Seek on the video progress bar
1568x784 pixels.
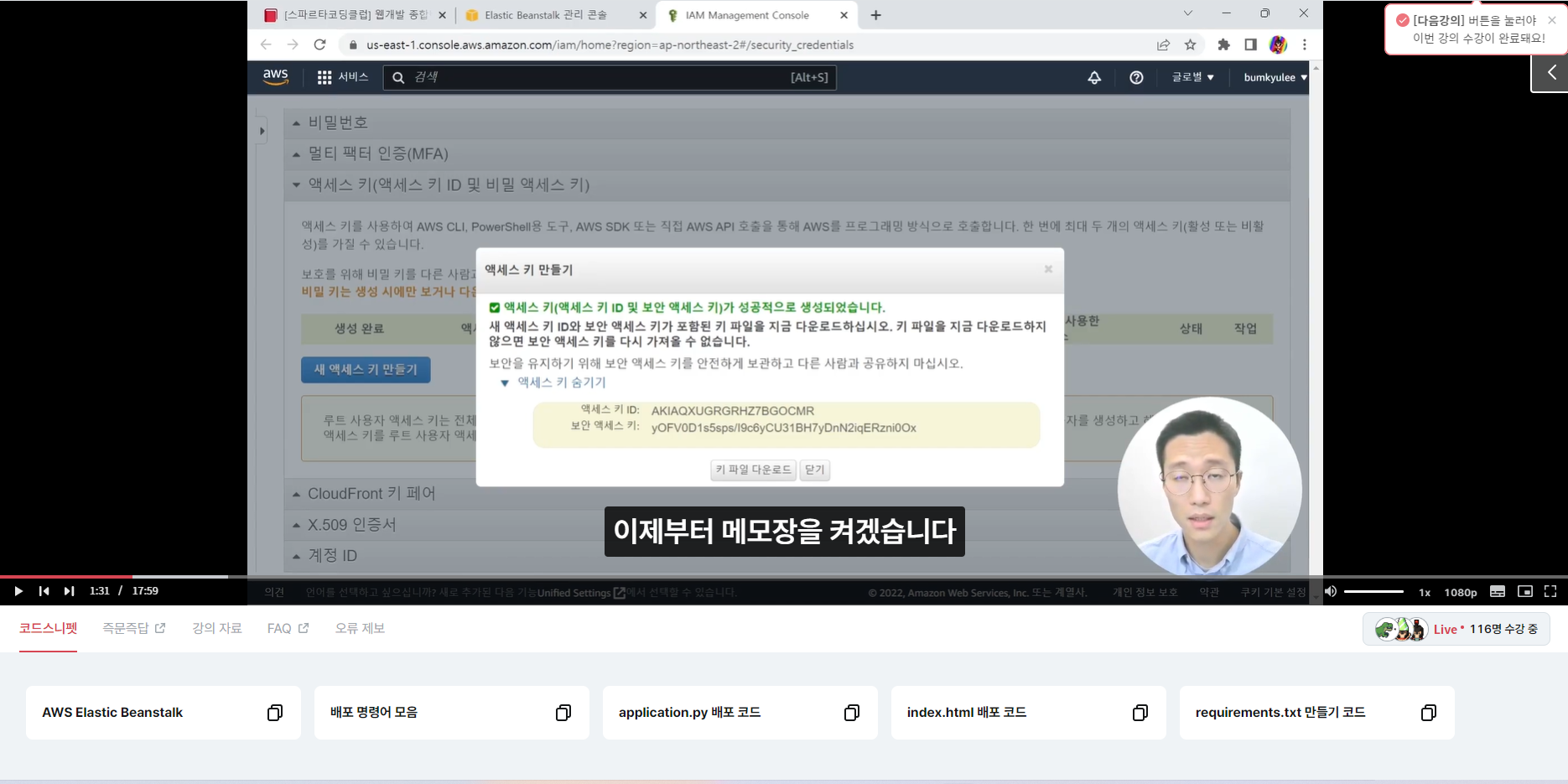[784, 577]
